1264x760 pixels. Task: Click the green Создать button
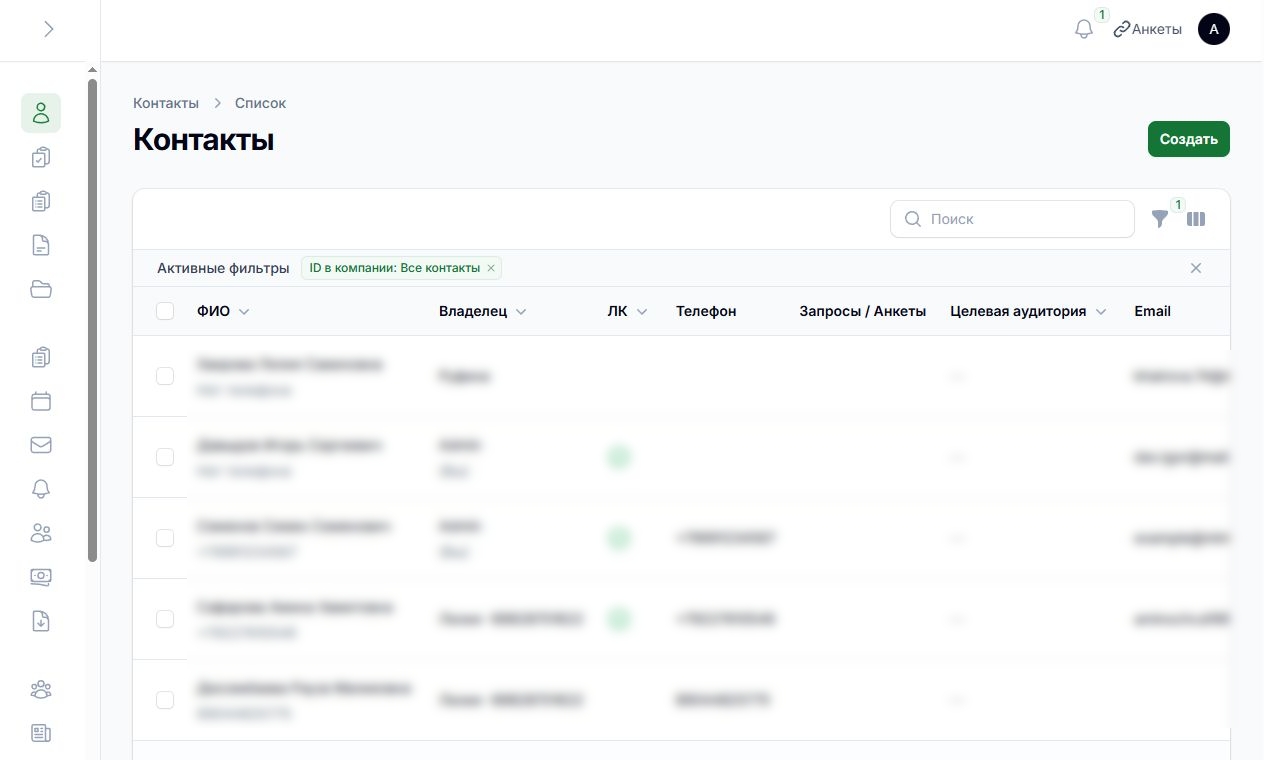pyautogui.click(x=1188, y=139)
